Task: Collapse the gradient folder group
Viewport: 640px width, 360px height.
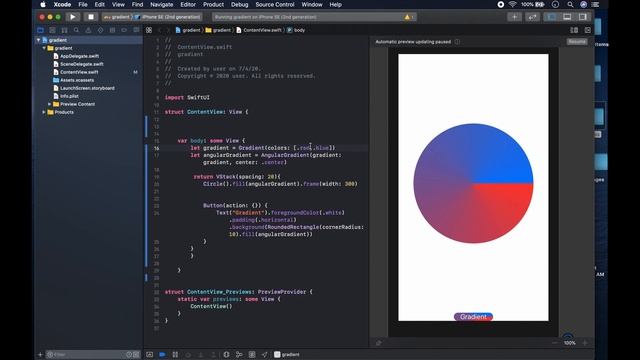Action: tap(44, 48)
